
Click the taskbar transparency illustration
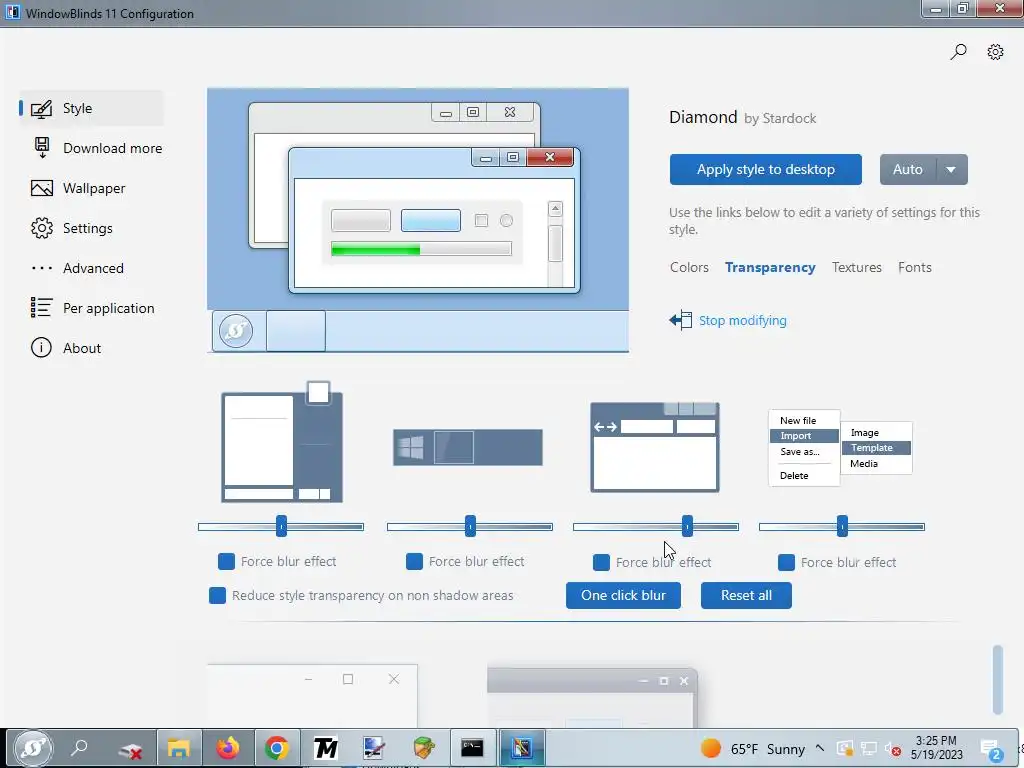pyautogui.click(x=468, y=447)
